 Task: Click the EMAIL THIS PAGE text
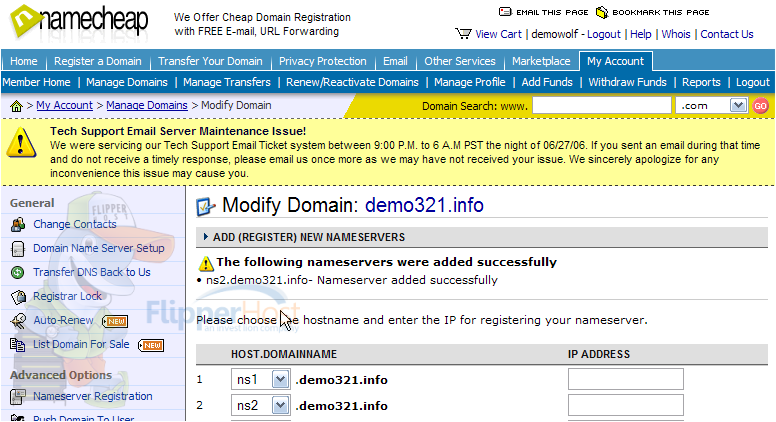552,12
